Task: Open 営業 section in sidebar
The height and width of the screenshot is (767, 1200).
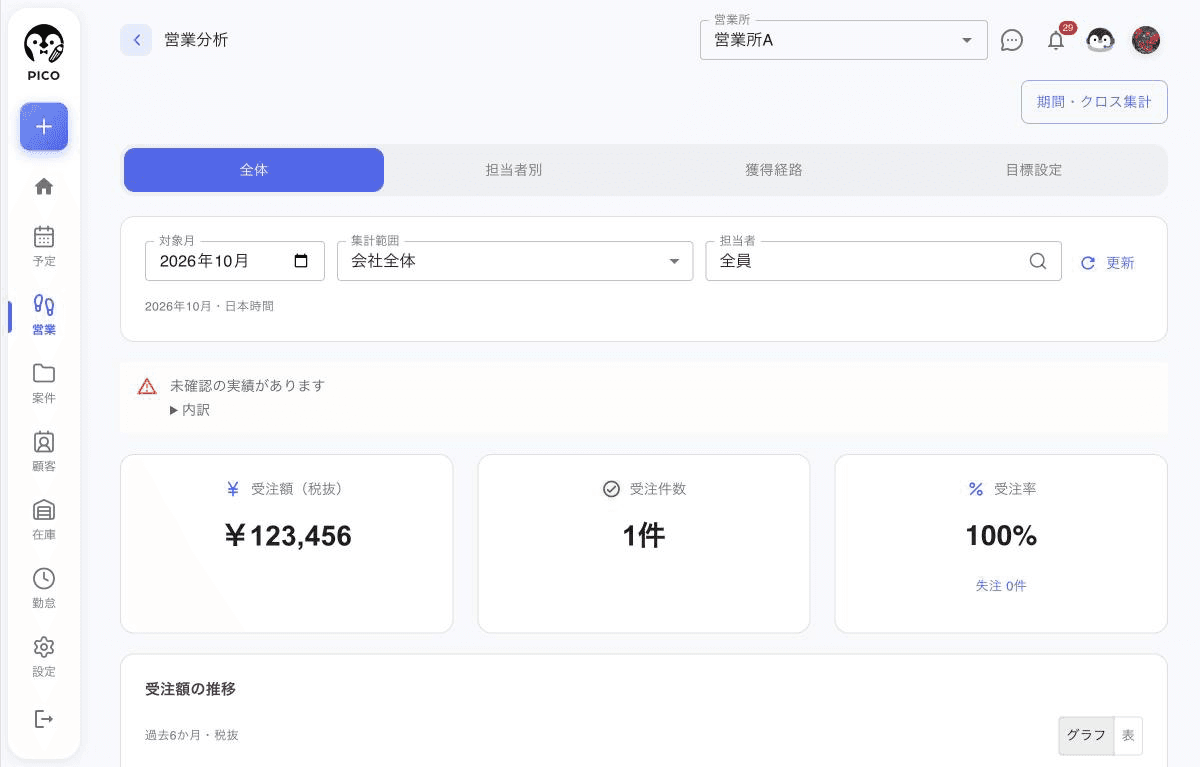Action: point(44,314)
